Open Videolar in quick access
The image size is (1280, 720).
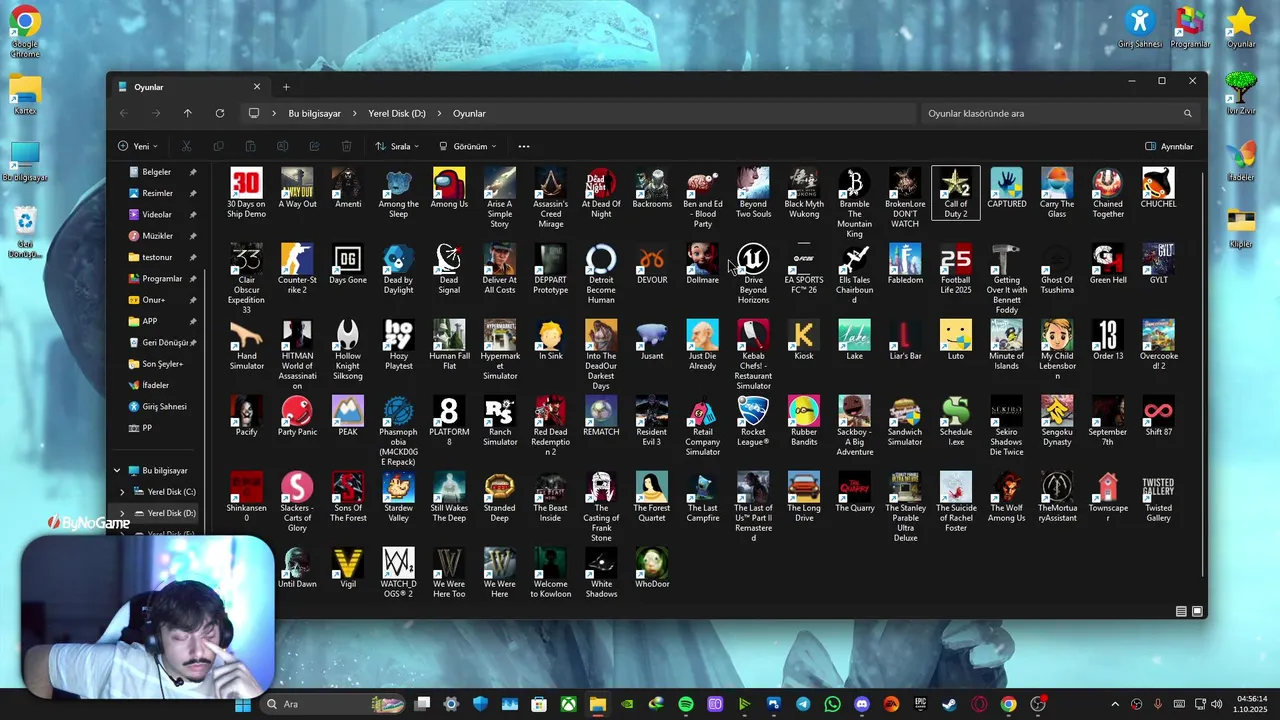click(x=157, y=214)
